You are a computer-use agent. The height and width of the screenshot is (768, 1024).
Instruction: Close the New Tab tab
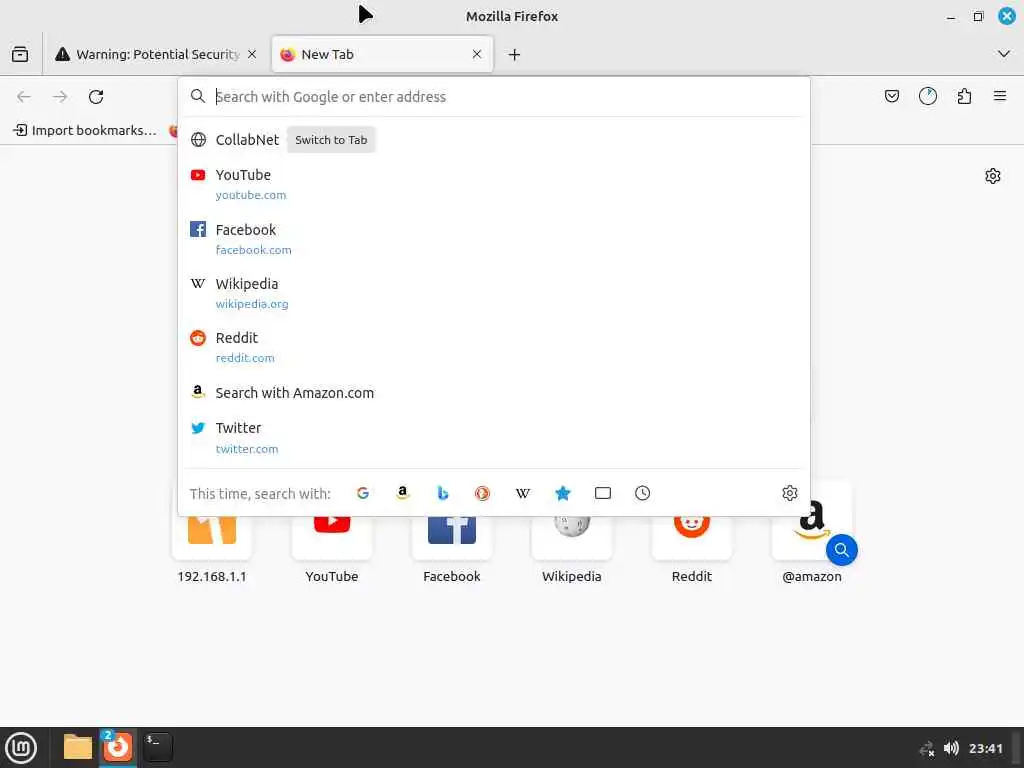point(477,54)
